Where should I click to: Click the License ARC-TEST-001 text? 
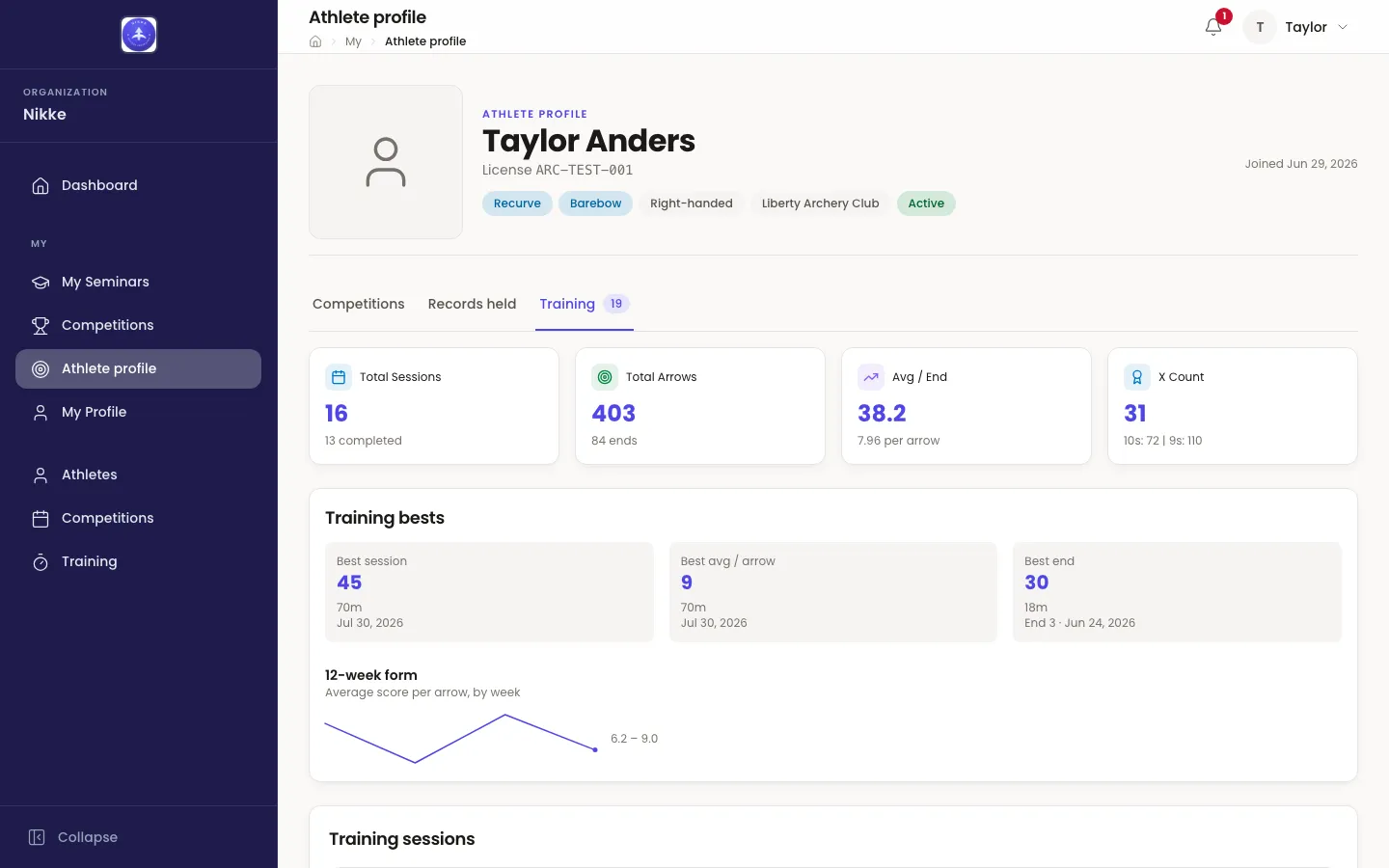point(558,170)
